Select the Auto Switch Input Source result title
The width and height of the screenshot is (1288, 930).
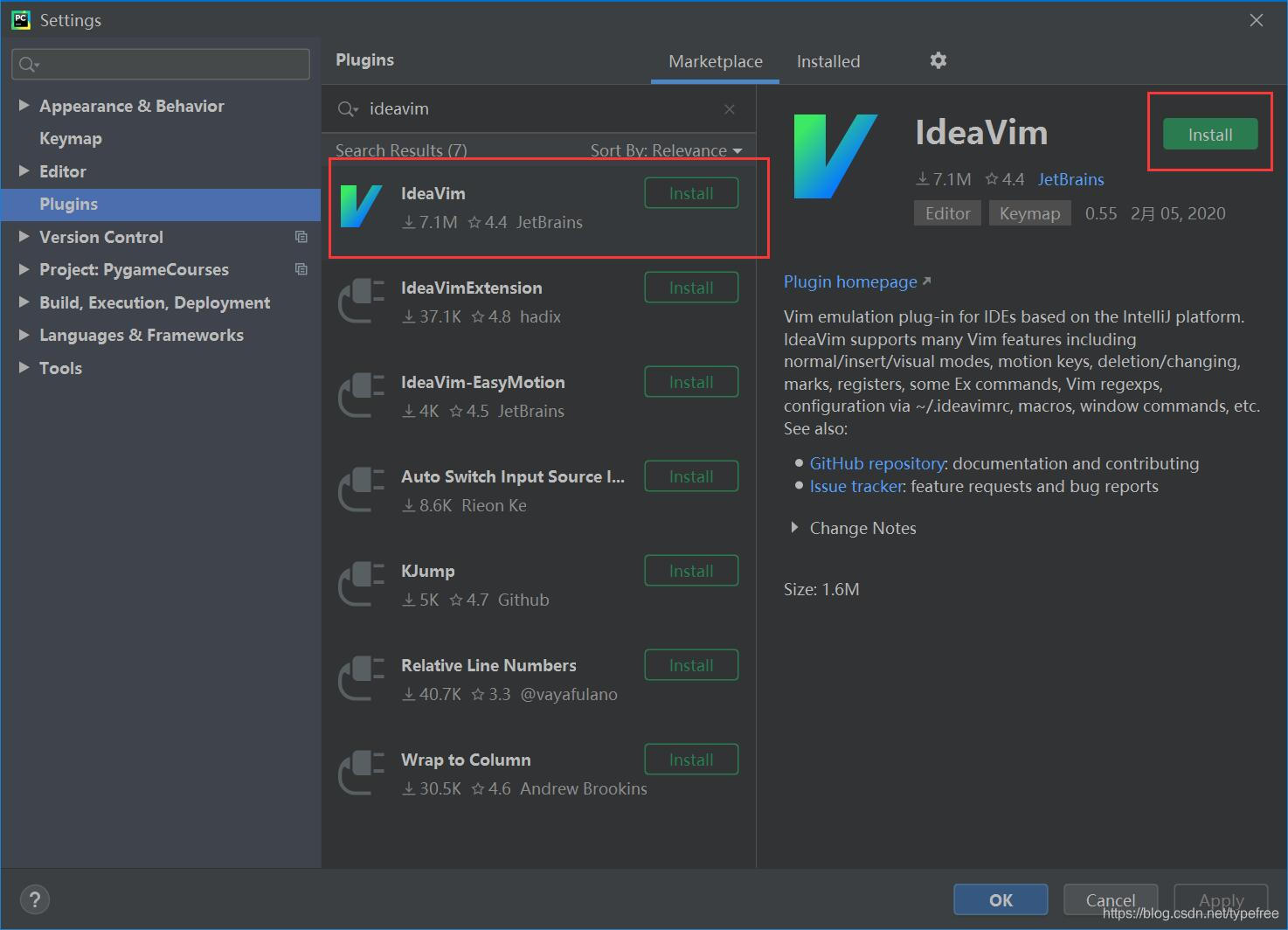(x=513, y=476)
